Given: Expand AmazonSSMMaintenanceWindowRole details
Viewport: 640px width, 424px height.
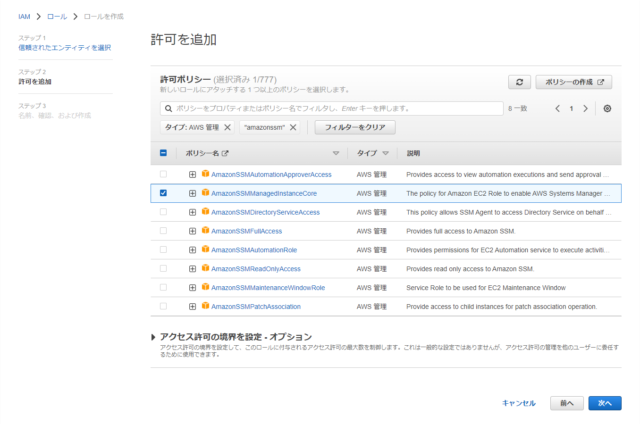Looking at the screenshot, I should (192, 288).
